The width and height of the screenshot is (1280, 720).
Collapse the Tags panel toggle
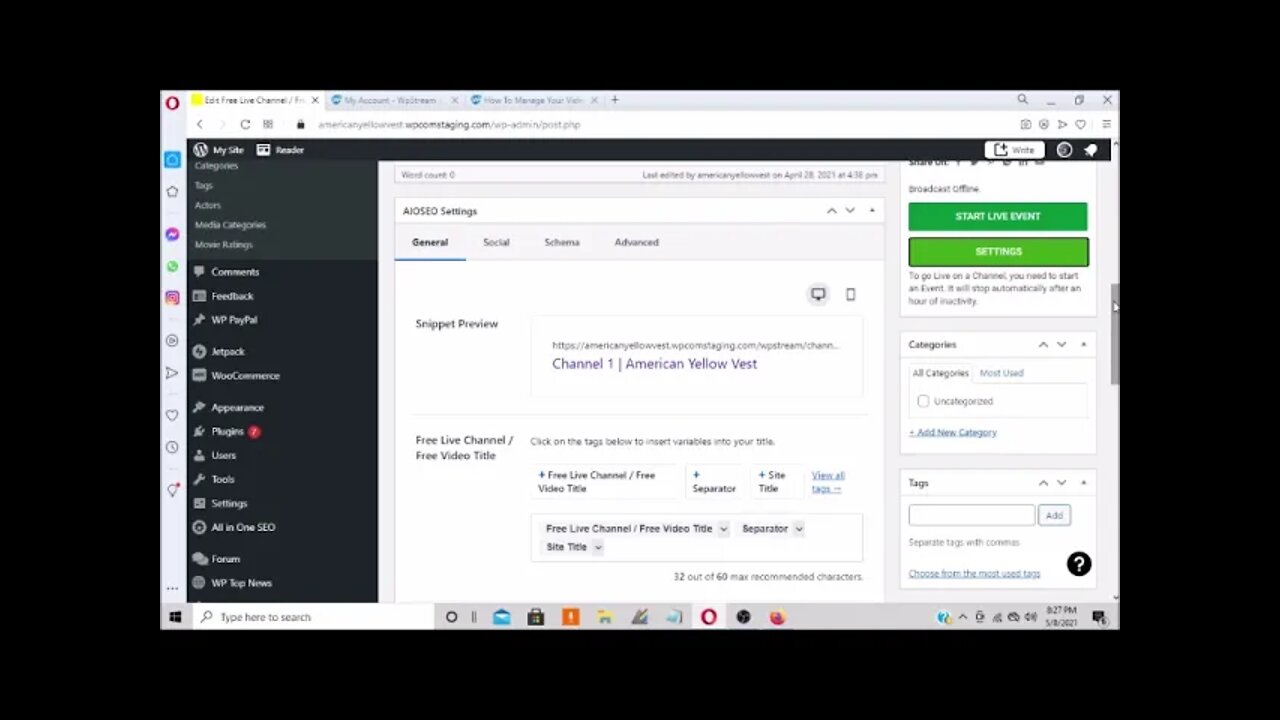tap(1084, 483)
